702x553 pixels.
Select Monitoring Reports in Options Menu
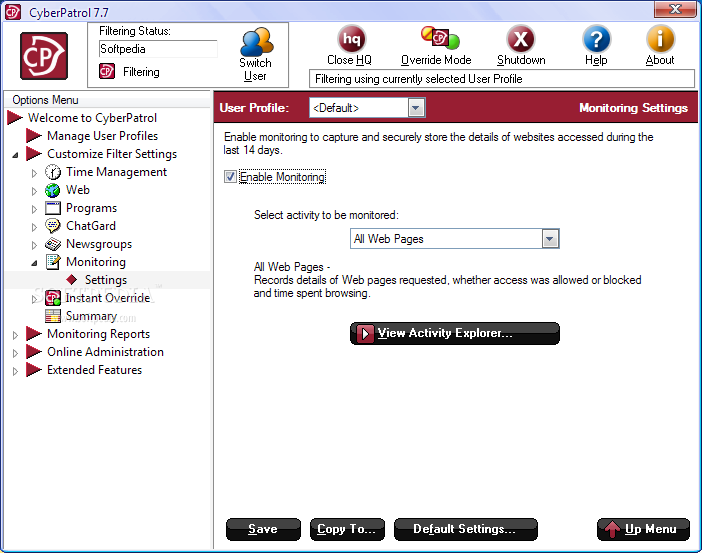(x=98, y=334)
